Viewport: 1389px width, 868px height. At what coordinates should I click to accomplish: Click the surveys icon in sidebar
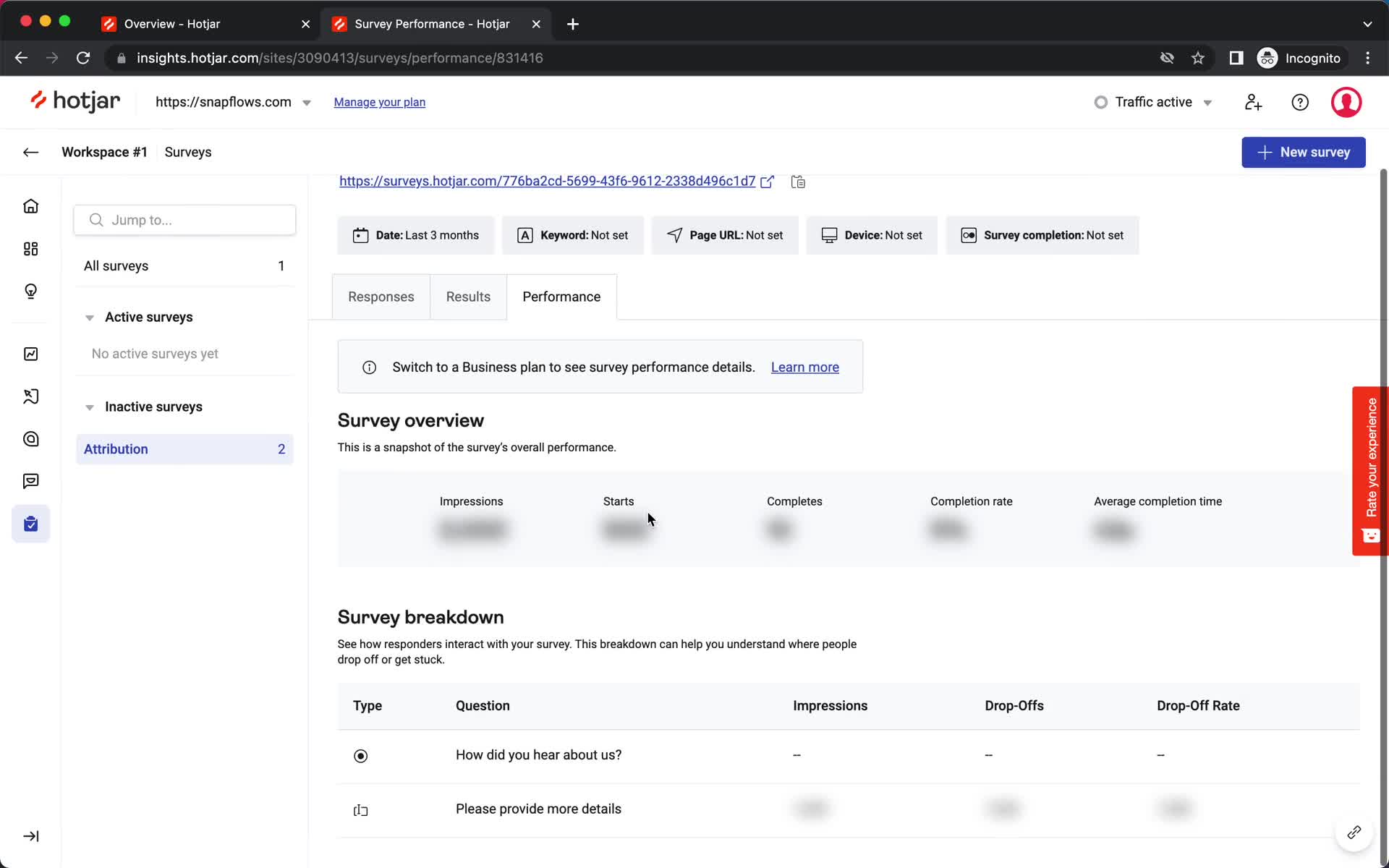[31, 524]
